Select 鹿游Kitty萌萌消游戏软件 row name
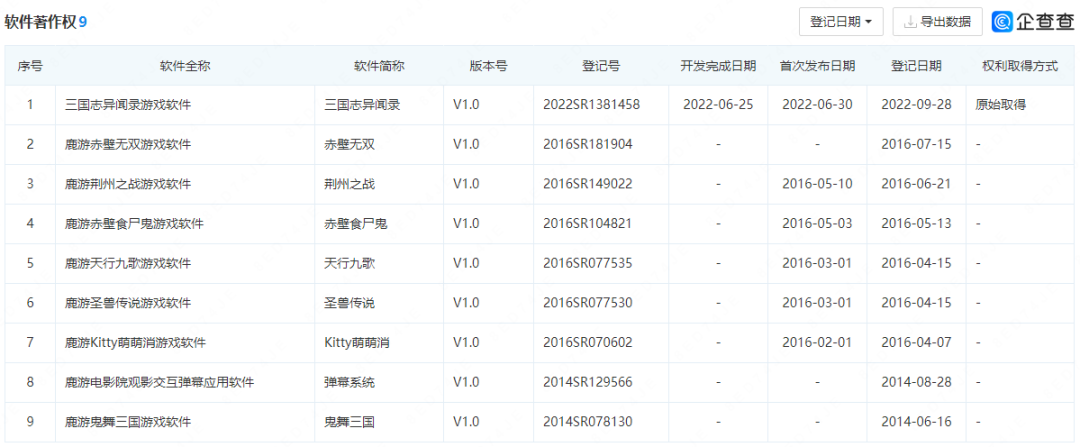 (x=135, y=342)
